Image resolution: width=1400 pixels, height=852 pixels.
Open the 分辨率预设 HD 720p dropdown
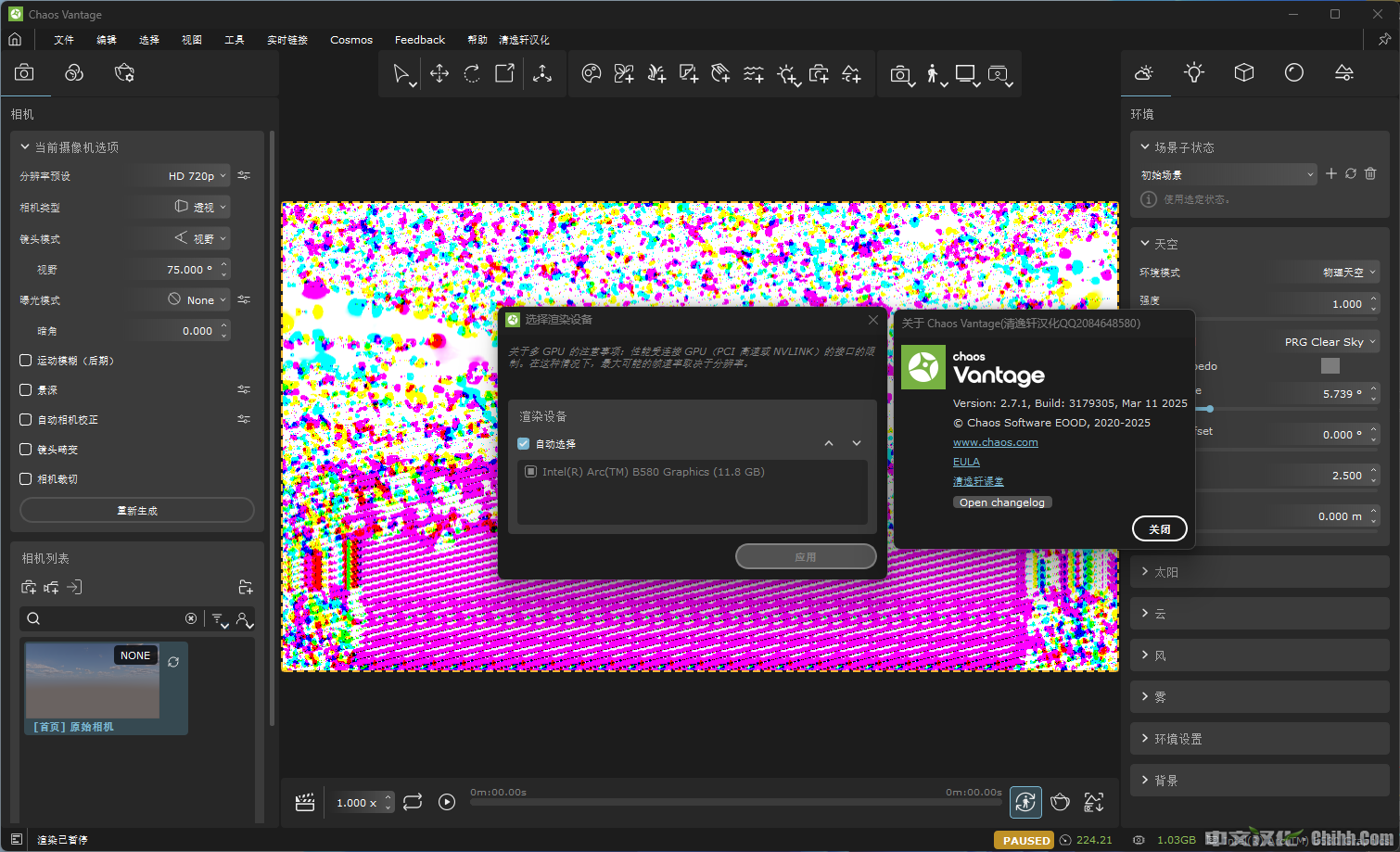(x=192, y=175)
